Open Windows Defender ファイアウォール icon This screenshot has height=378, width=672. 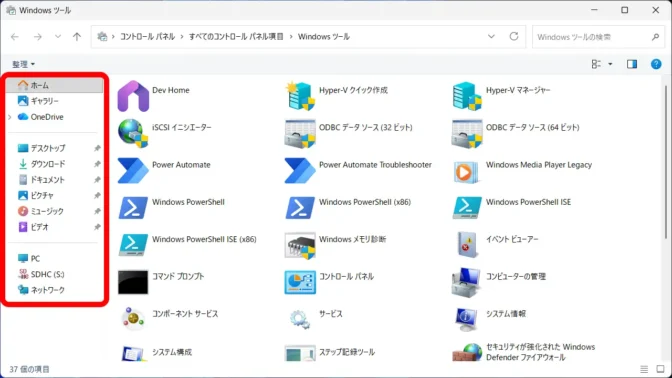point(467,353)
